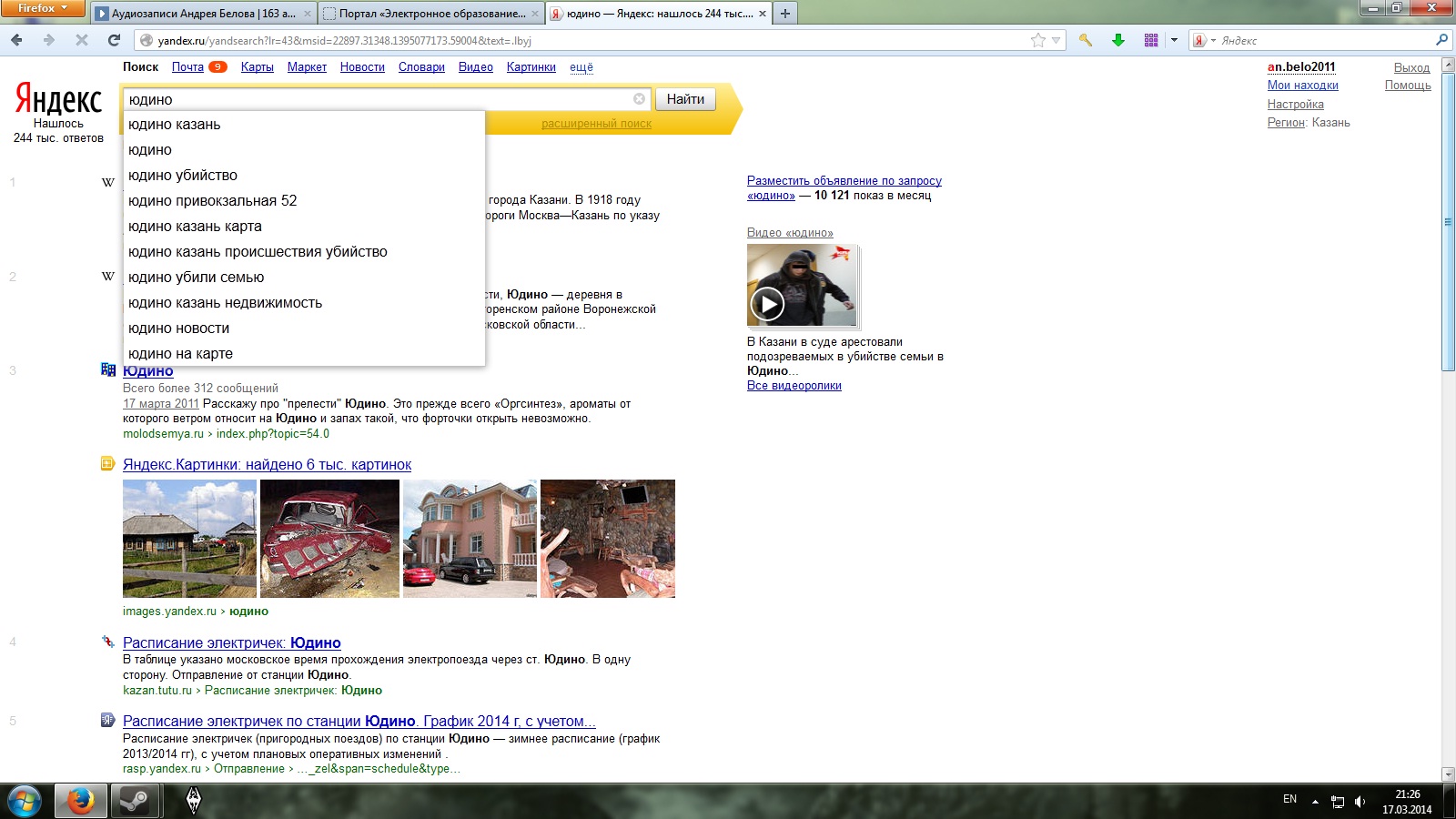Open the Карты service link
1456x819 pixels.
click(258, 67)
